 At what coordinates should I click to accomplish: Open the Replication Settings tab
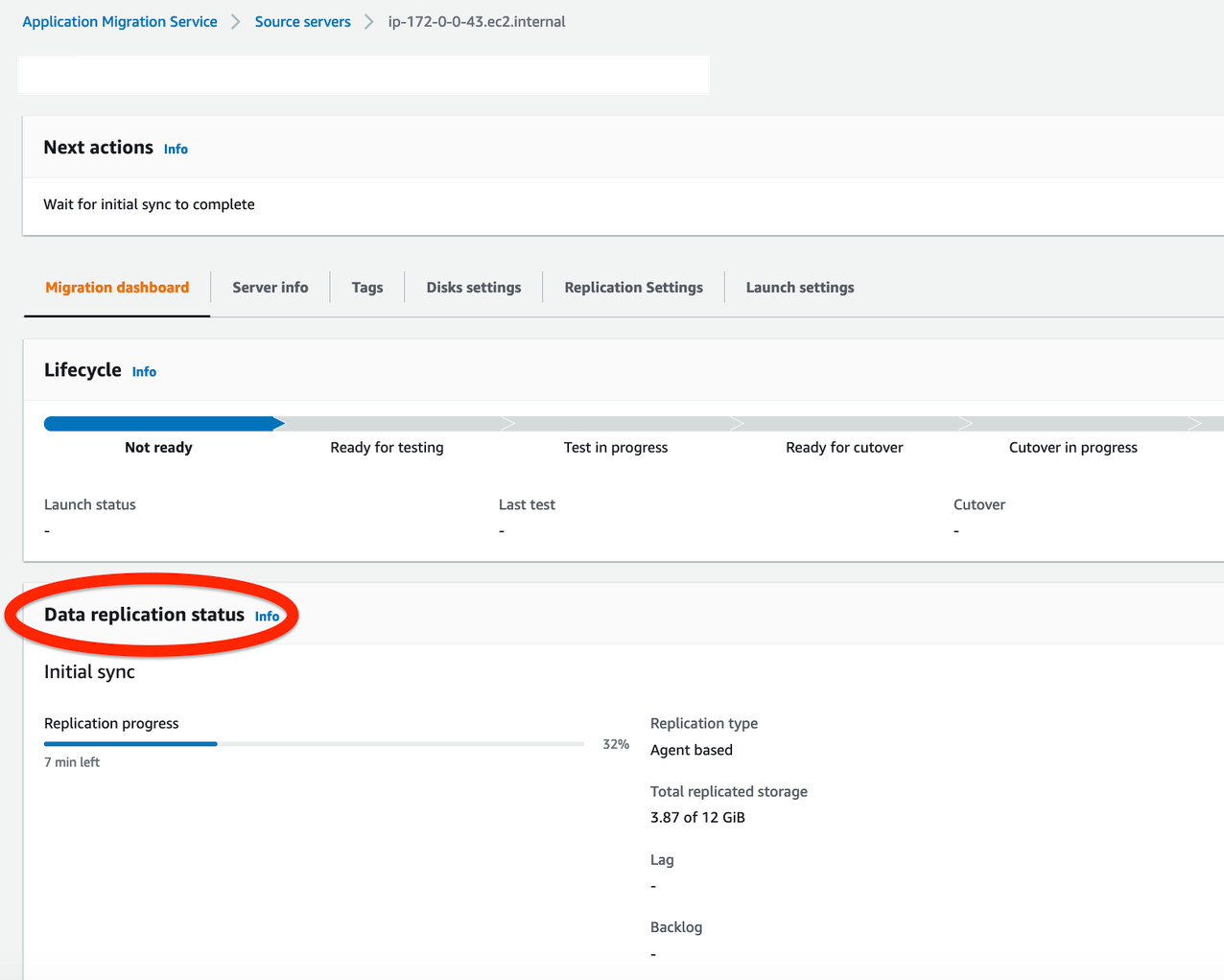click(633, 287)
